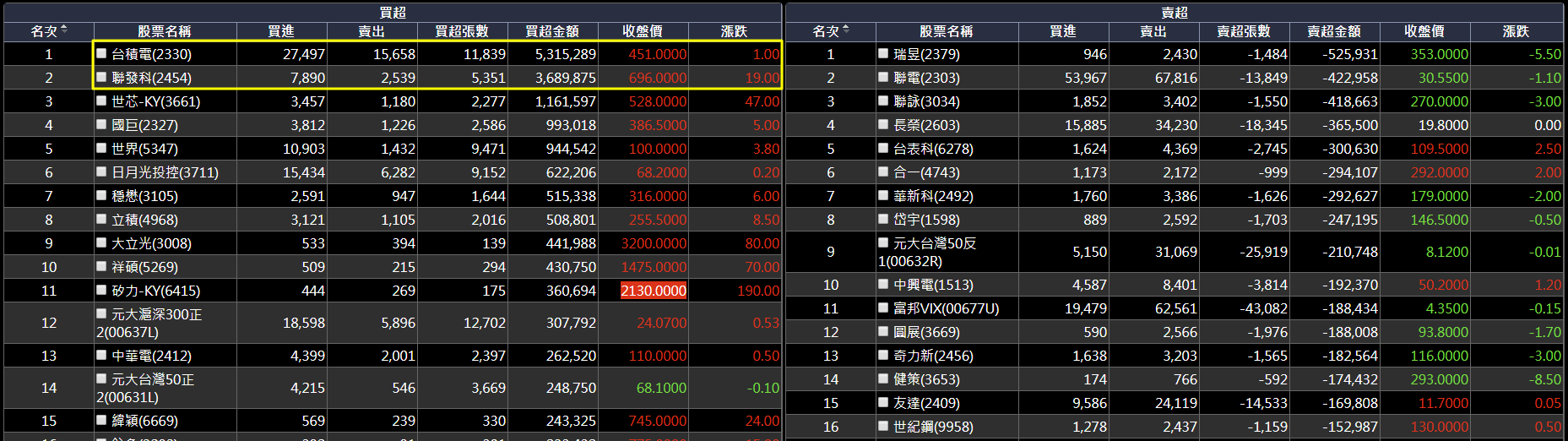Tick the checkbox for 台積電(2330)
The width and height of the screenshot is (1568, 441).
click(101, 53)
